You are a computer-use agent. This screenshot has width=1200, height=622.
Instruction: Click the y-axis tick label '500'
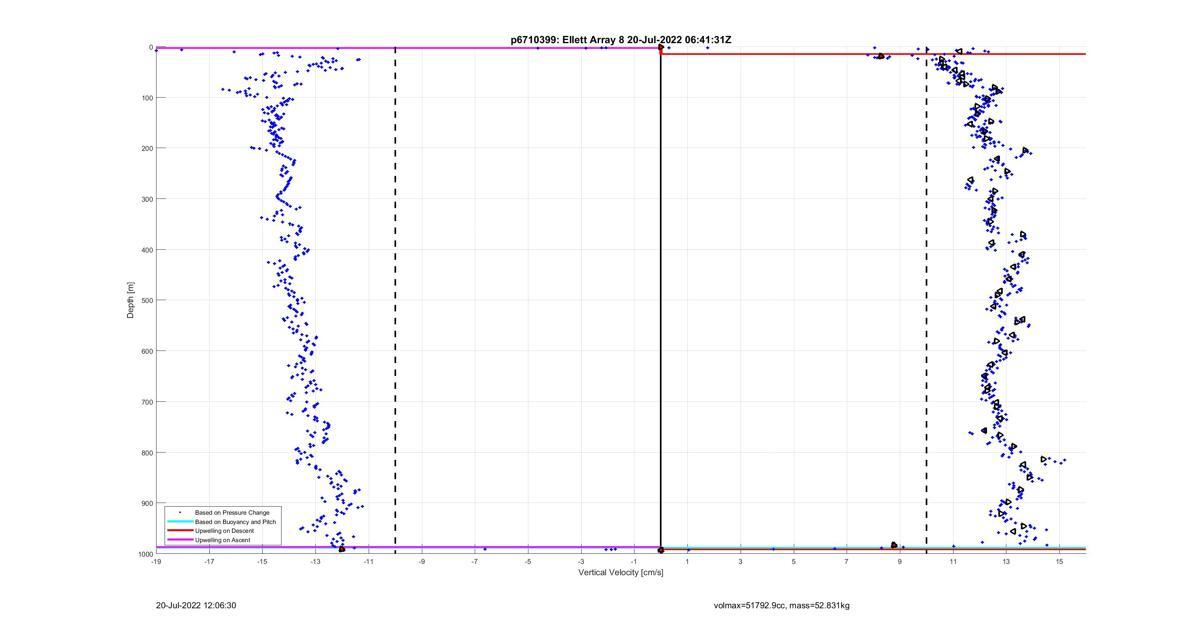tap(146, 300)
